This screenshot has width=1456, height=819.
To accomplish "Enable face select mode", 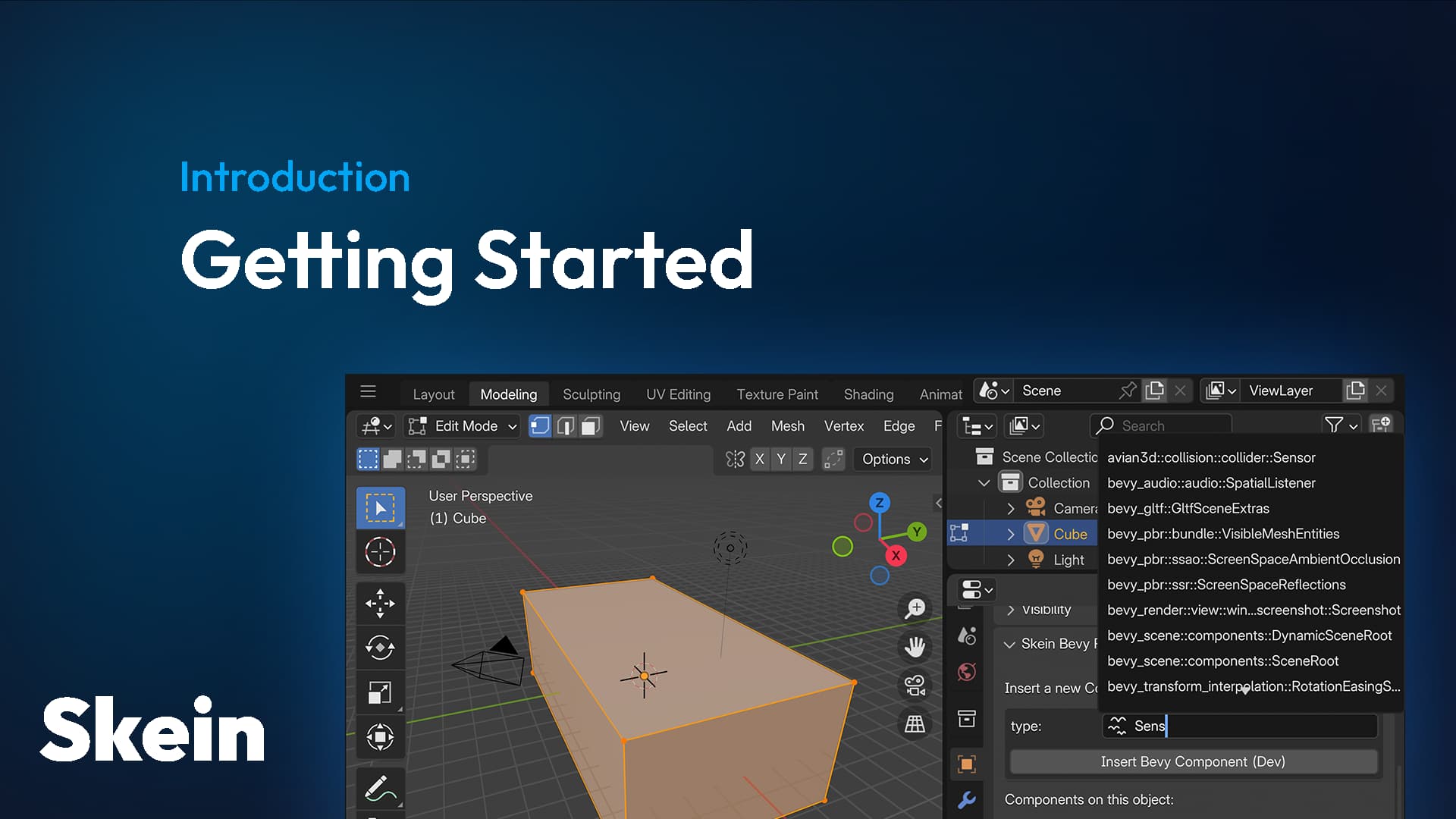I will point(590,426).
